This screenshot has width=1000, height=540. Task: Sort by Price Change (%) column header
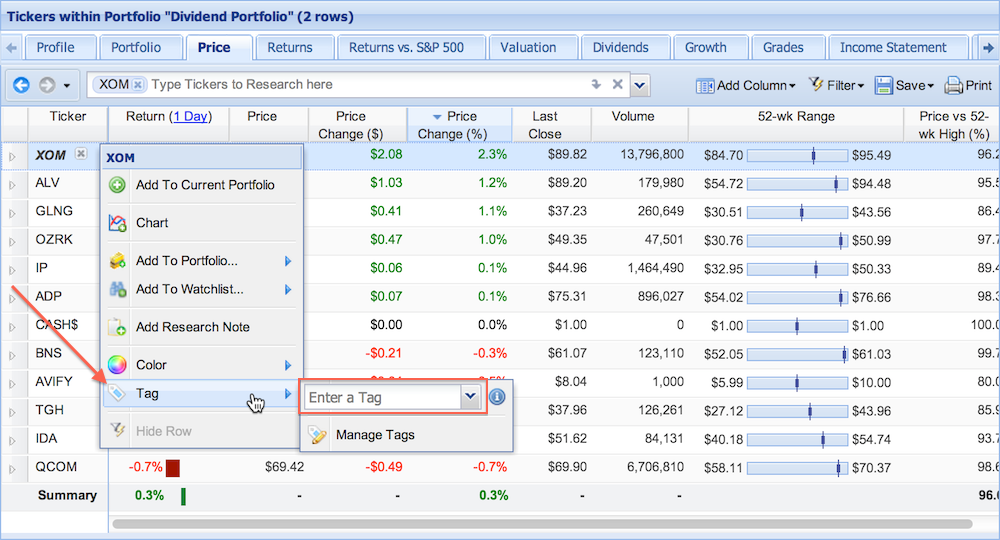(x=459, y=125)
